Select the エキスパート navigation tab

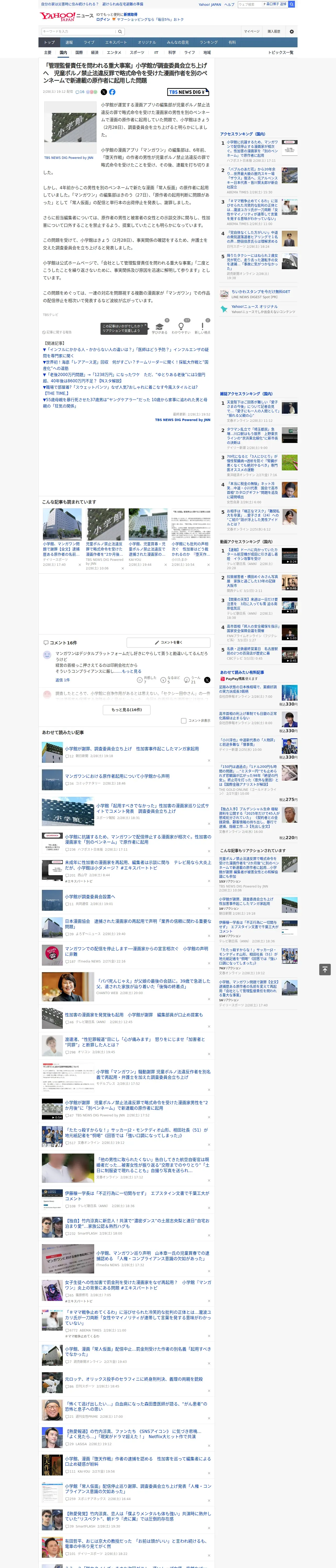coord(116,43)
